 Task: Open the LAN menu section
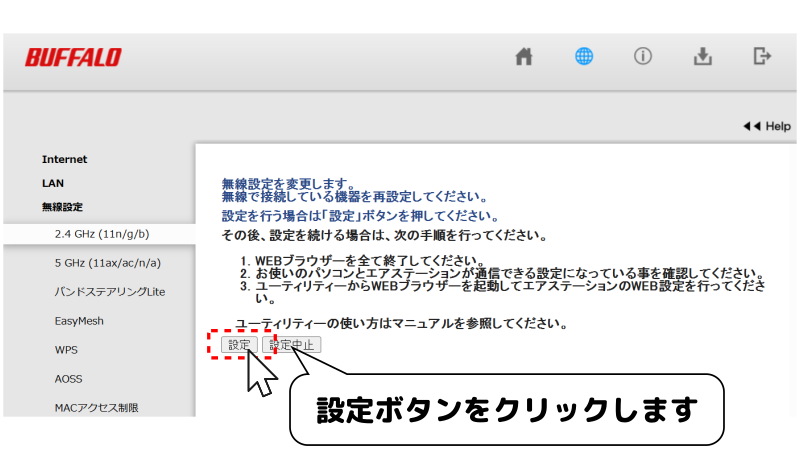53,183
